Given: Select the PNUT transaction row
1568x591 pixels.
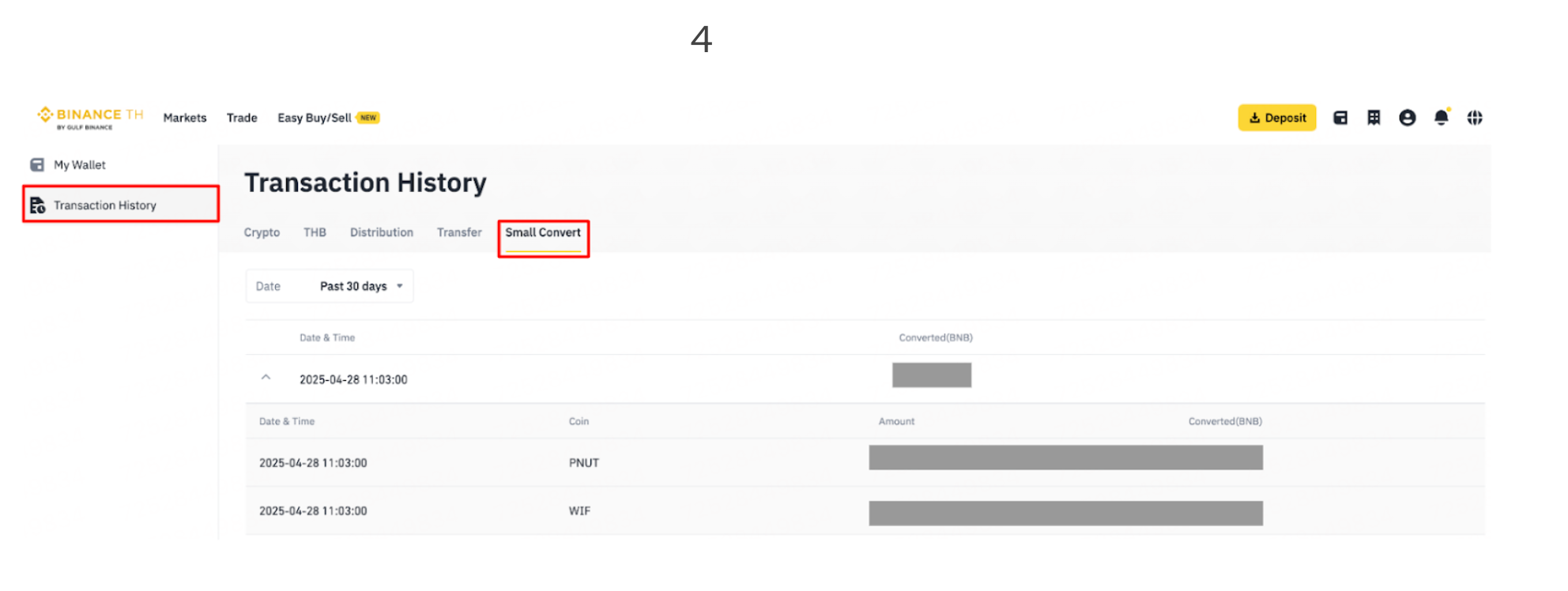Looking at the screenshot, I should [x=865, y=462].
